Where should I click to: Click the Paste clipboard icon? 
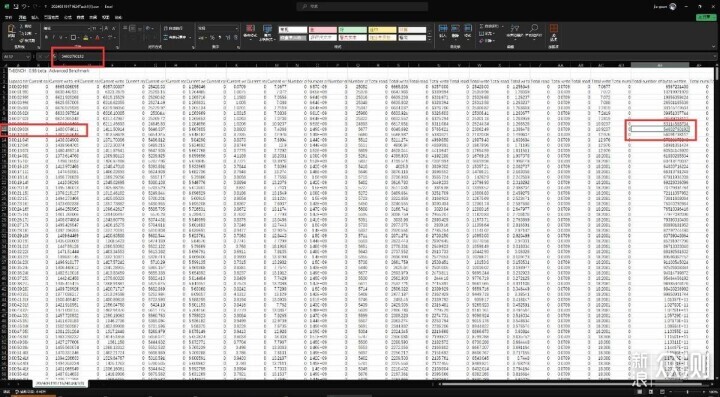point(11,31)
